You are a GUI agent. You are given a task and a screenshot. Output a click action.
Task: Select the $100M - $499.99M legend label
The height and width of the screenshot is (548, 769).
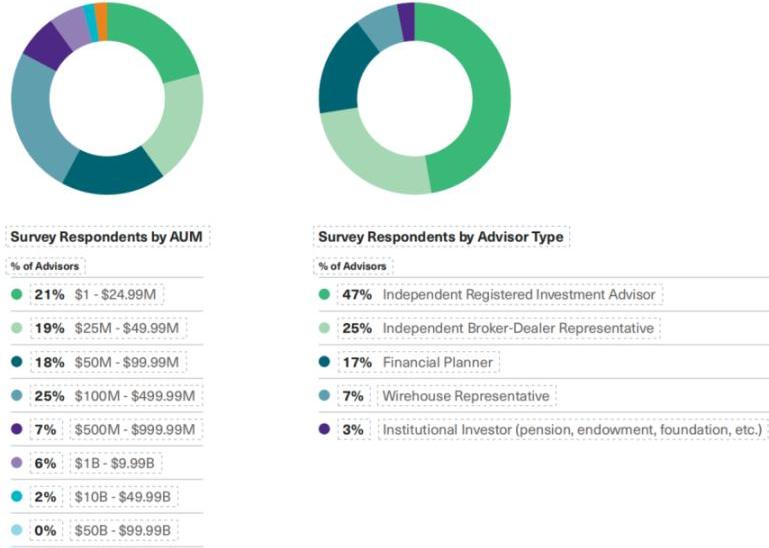(x=136, y=396)
